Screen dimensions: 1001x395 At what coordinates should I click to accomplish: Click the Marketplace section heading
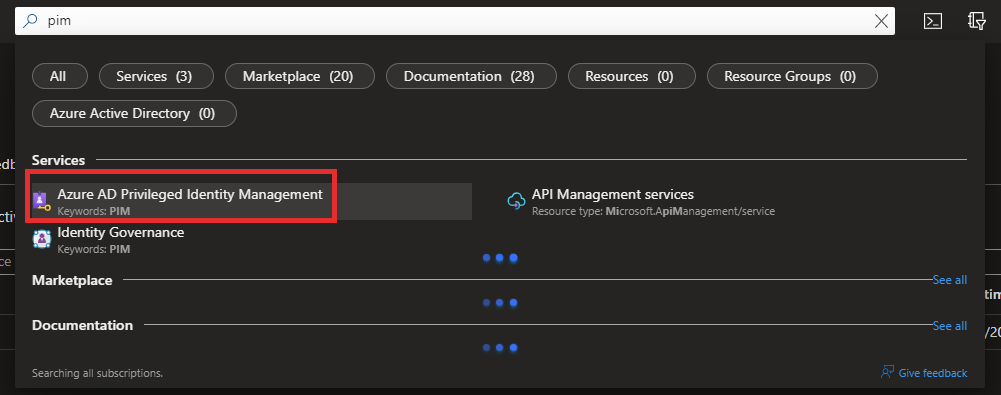coord(72,280)
